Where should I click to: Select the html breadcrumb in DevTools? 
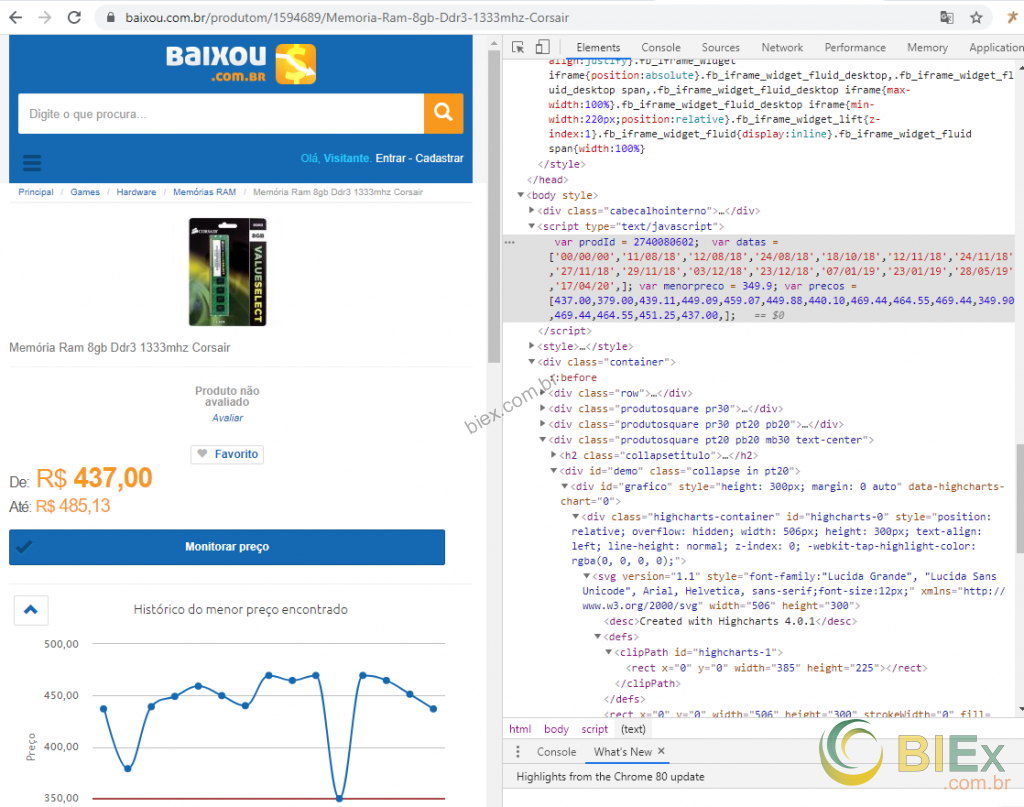520,729
